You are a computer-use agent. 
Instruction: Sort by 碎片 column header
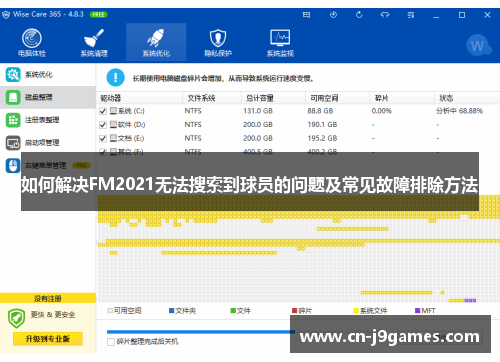pyautogui.click(x=402, y=98)
